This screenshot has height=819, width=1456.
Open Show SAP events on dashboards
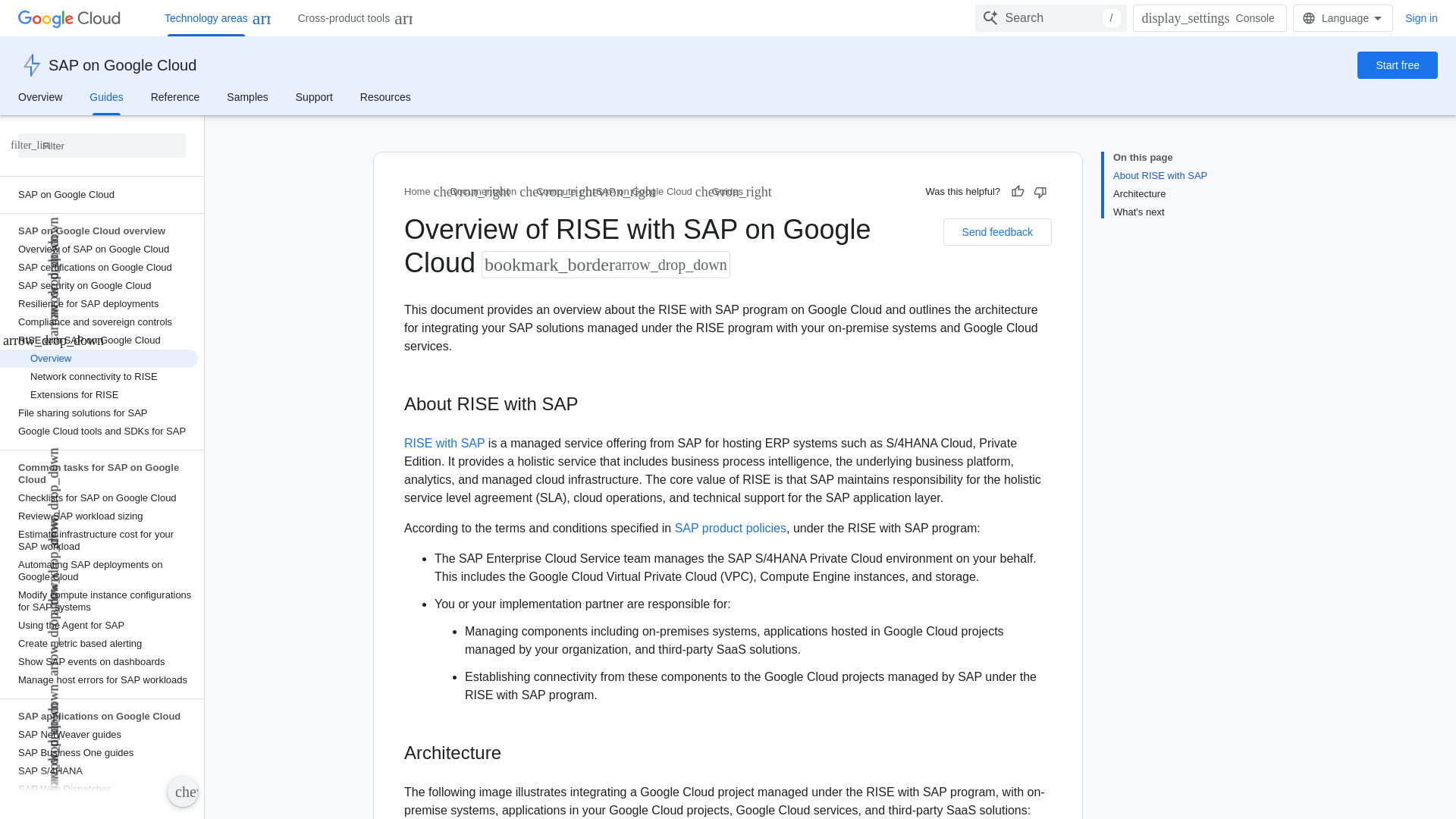click(x=91, y=662)
